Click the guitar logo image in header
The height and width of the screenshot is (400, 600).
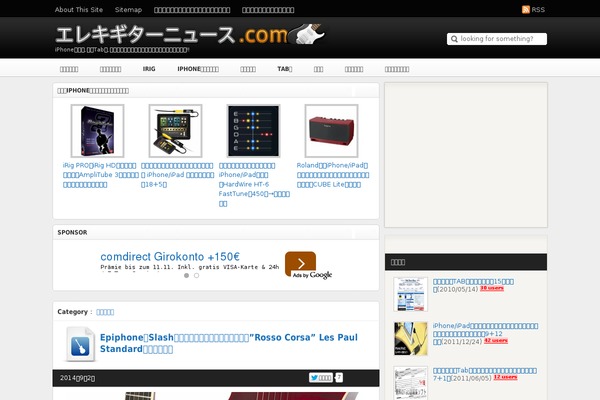(x=307, y=34)
